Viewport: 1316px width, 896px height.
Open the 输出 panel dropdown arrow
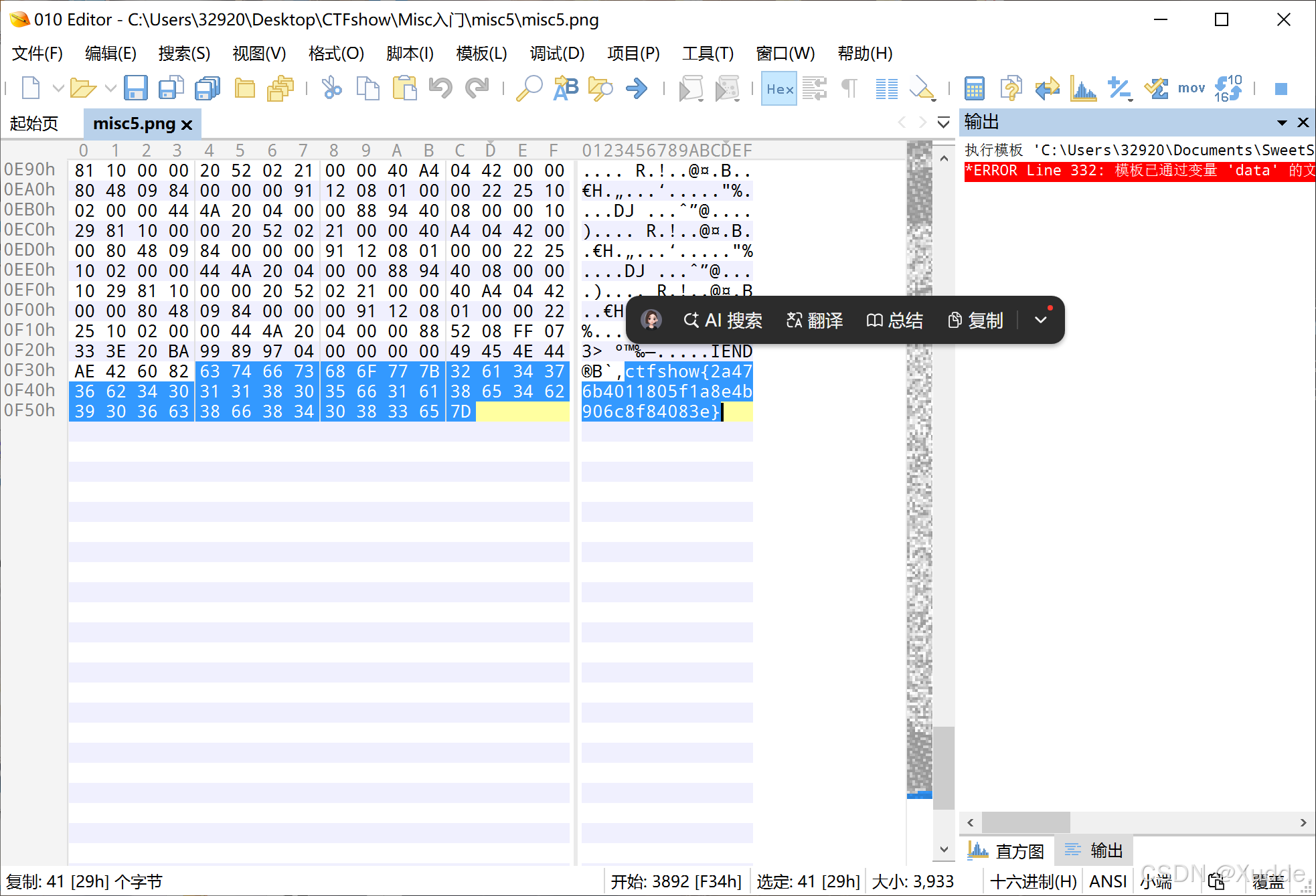click(1282, 122)
